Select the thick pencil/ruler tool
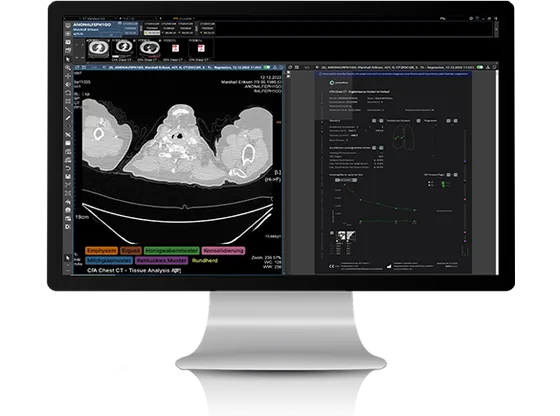Image resolution: width=560 pixels, height=416 pixels. click(x=68, y=118)
